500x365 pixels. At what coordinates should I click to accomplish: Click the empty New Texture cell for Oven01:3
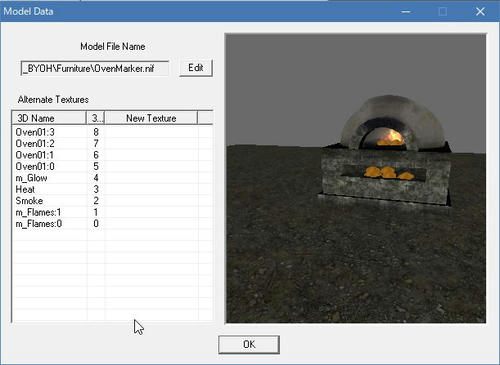151,132
